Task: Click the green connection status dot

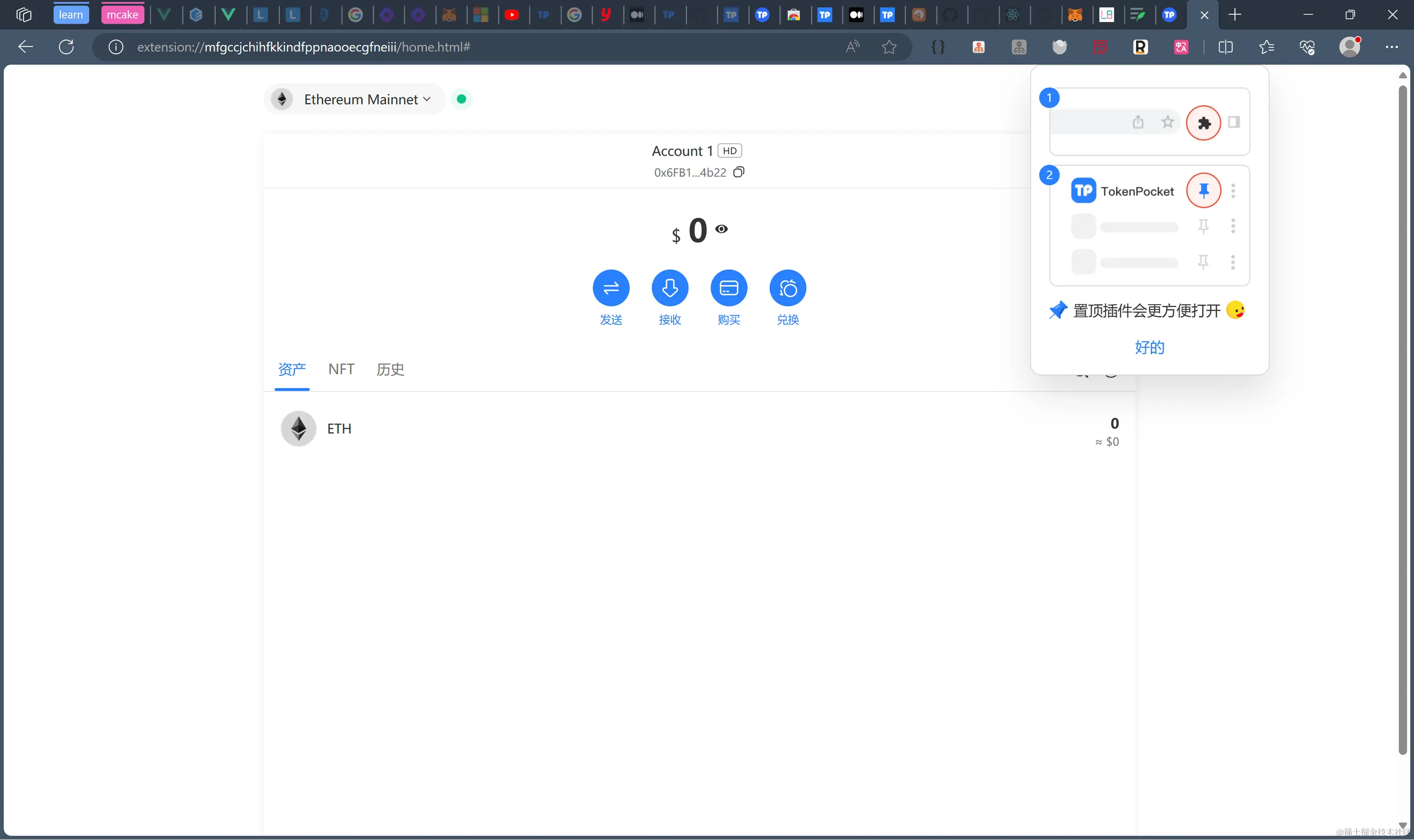Action: tap(462, 99)
